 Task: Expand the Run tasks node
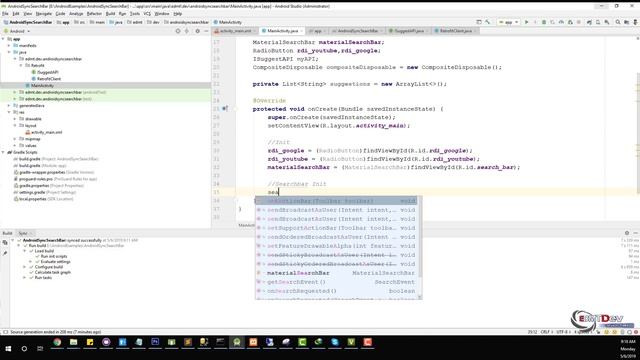(24, 278)
